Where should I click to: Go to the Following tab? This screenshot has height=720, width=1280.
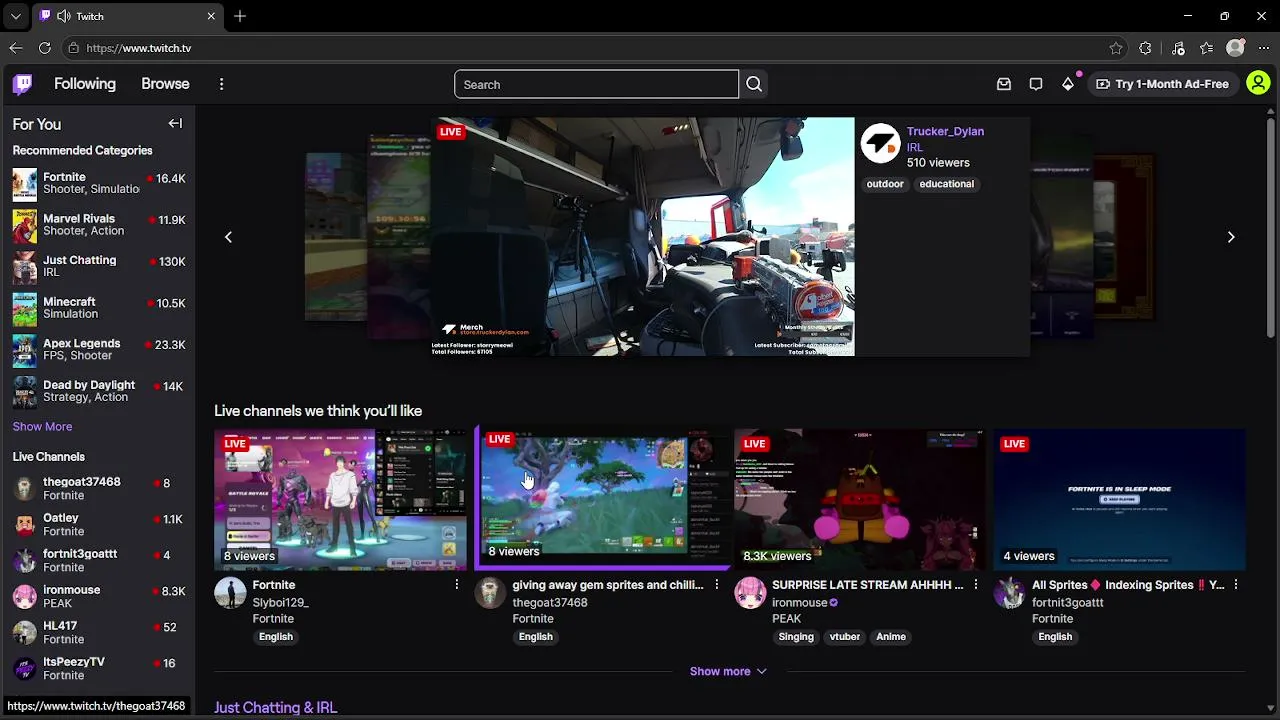point(85,84)
